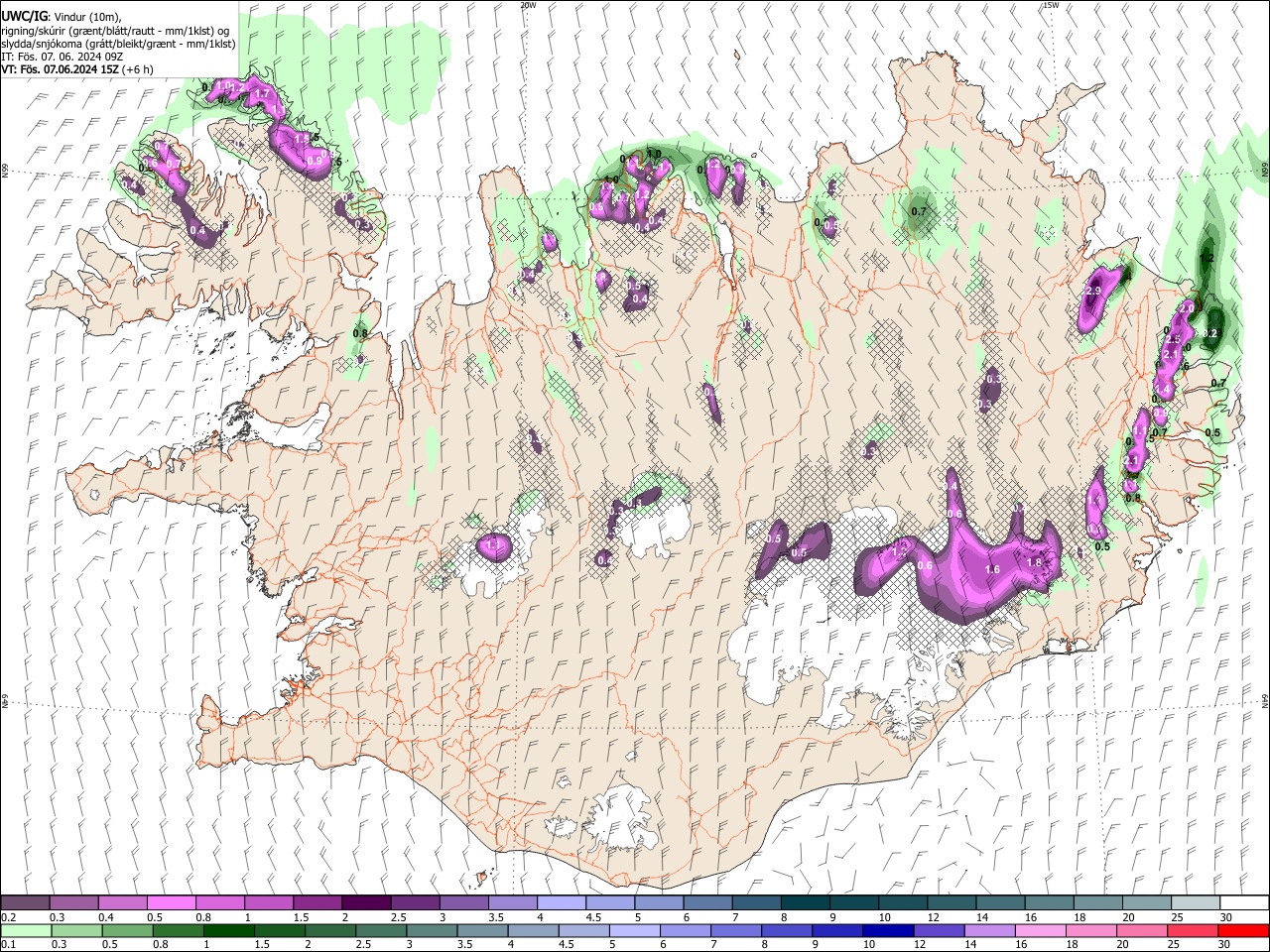Pick the darkest green swatch between 1 and 1.5

228,930
